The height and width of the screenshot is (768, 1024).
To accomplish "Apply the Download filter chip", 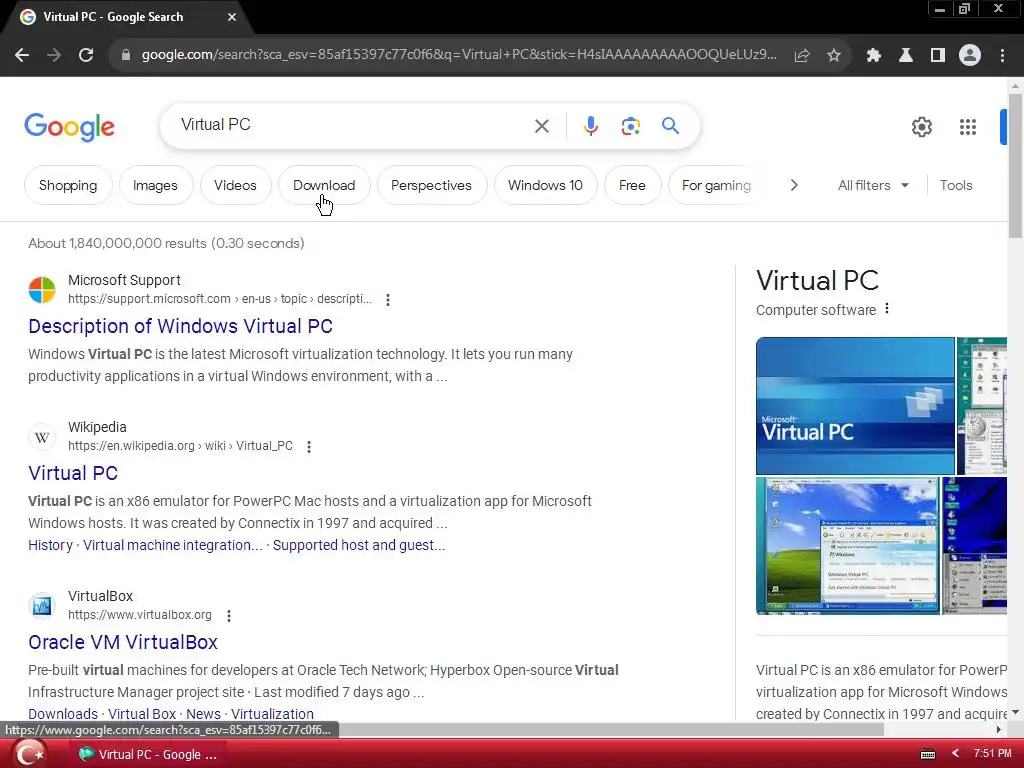I will point(324,185).
